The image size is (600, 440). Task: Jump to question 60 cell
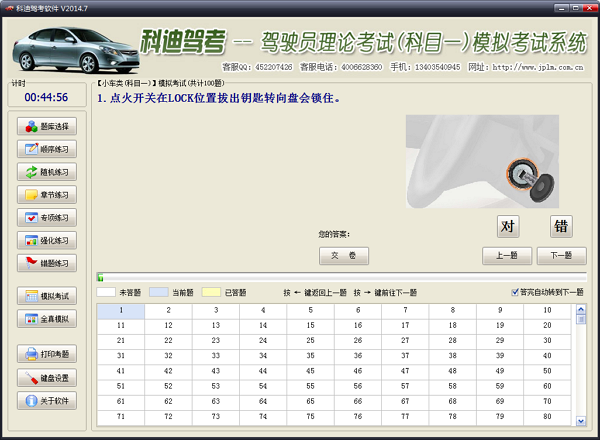[x=547, y=387]
